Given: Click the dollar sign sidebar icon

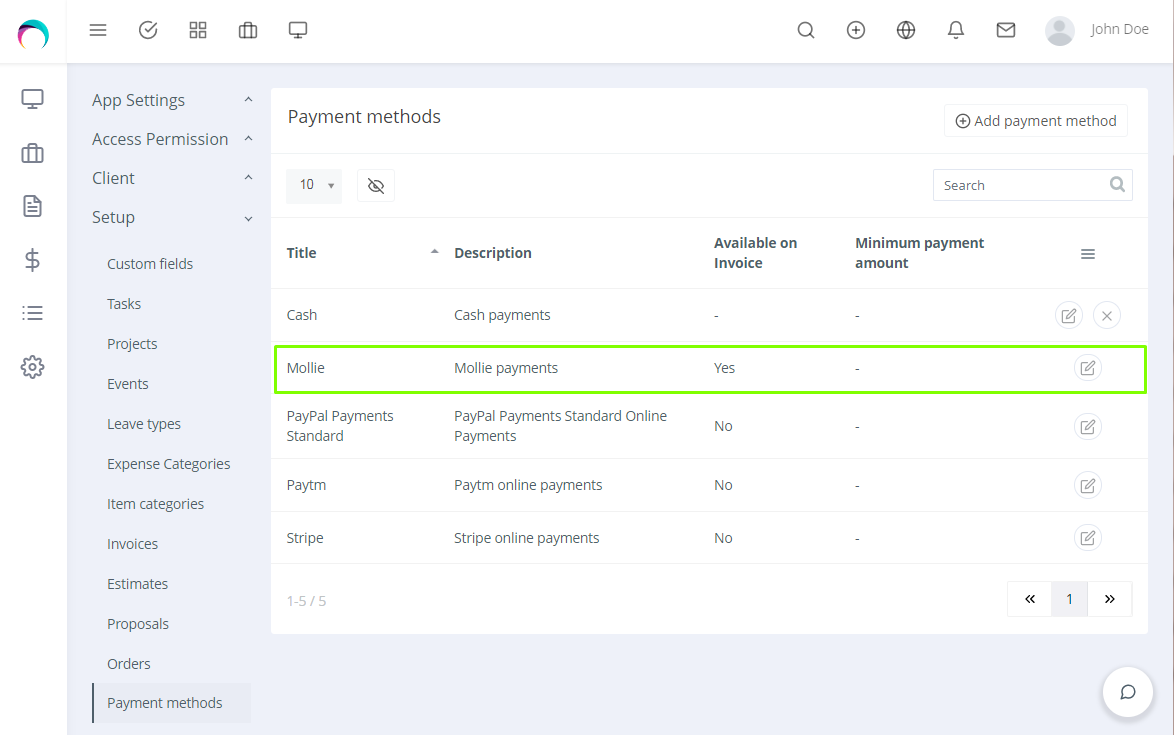Looking at the screenshot, I should tap(33, 260).
